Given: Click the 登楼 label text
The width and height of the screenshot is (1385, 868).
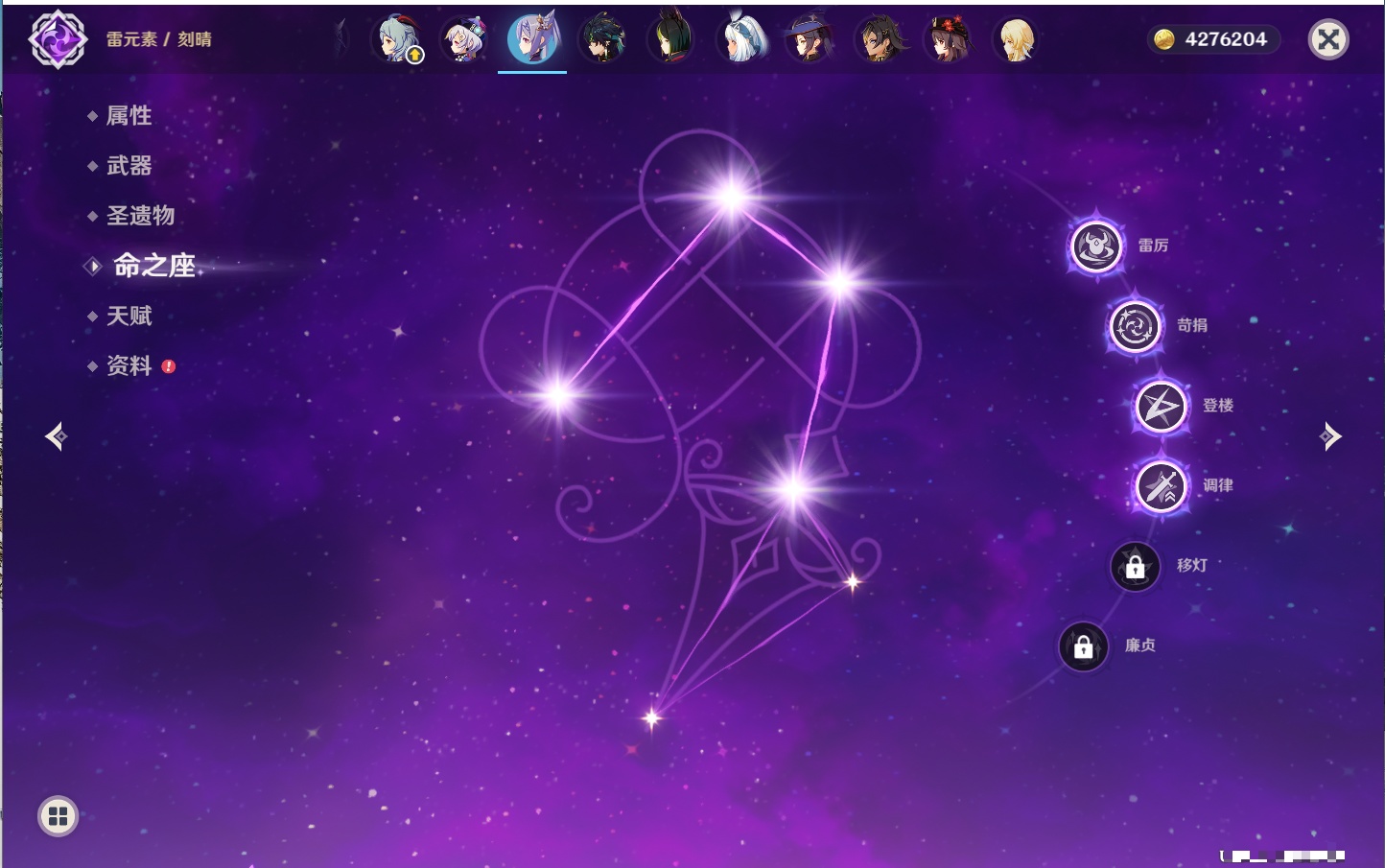Looking at the screenshot, I should (x=1218, y=406).
